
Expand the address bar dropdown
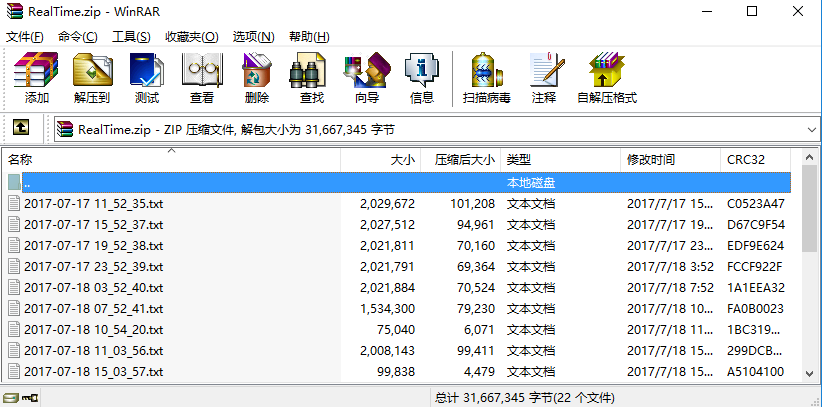click(x=812, y=129)
